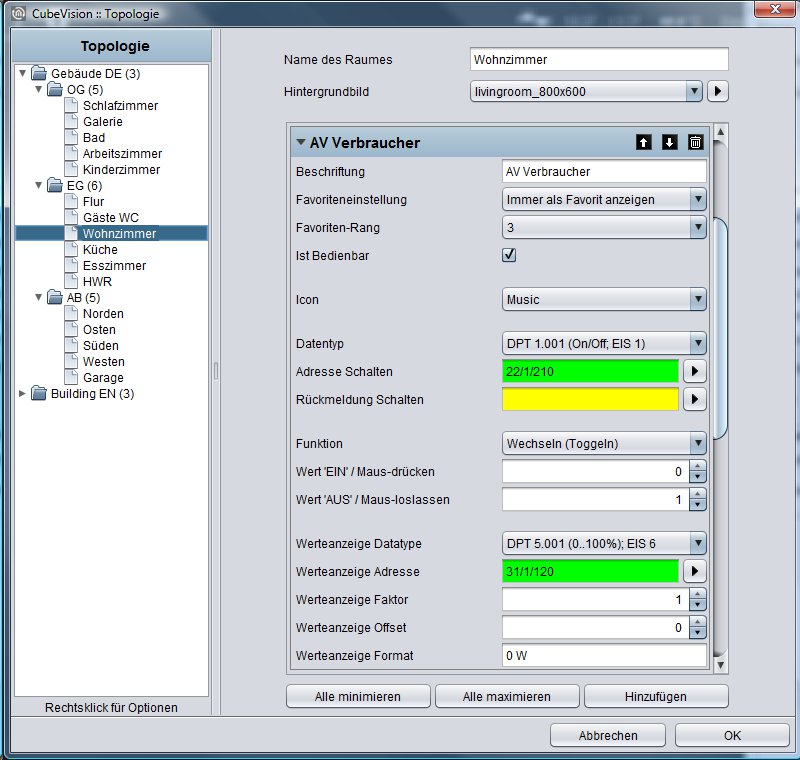Image resolution: width=800 pixels, height=760 pixels.
Task: Click CubeVision title bar app icon
Action: pyautogui.click(x=18, y=13)
